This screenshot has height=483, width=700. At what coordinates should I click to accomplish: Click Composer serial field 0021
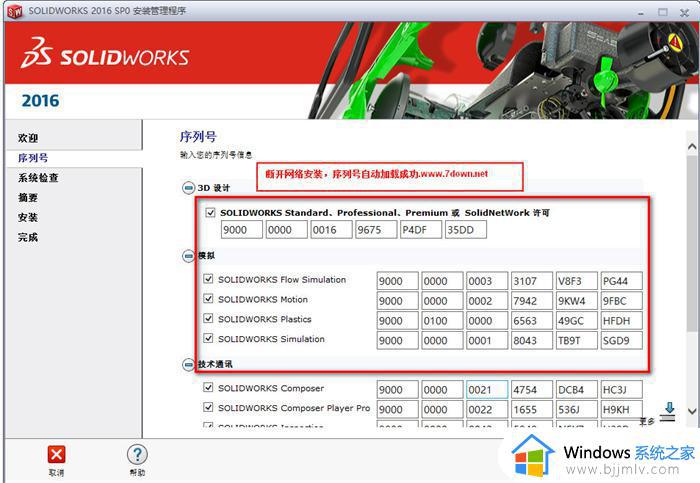pos(487,389)
